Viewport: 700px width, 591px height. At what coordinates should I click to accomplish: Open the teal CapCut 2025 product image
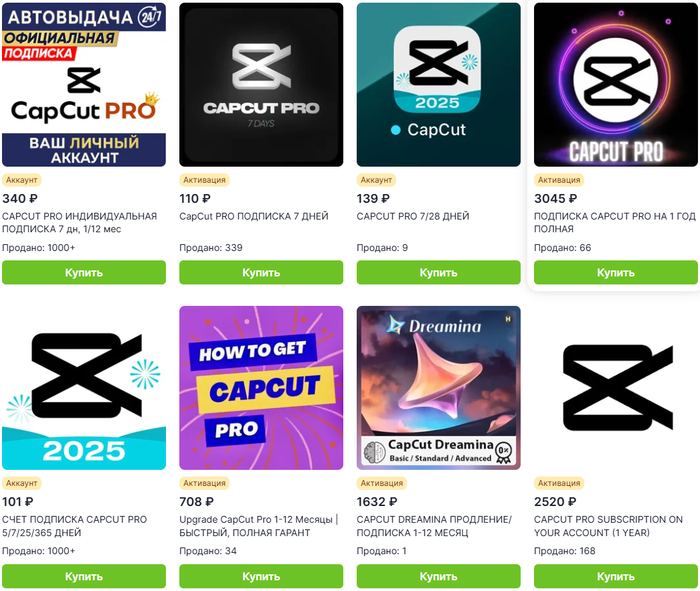point(438,85)
